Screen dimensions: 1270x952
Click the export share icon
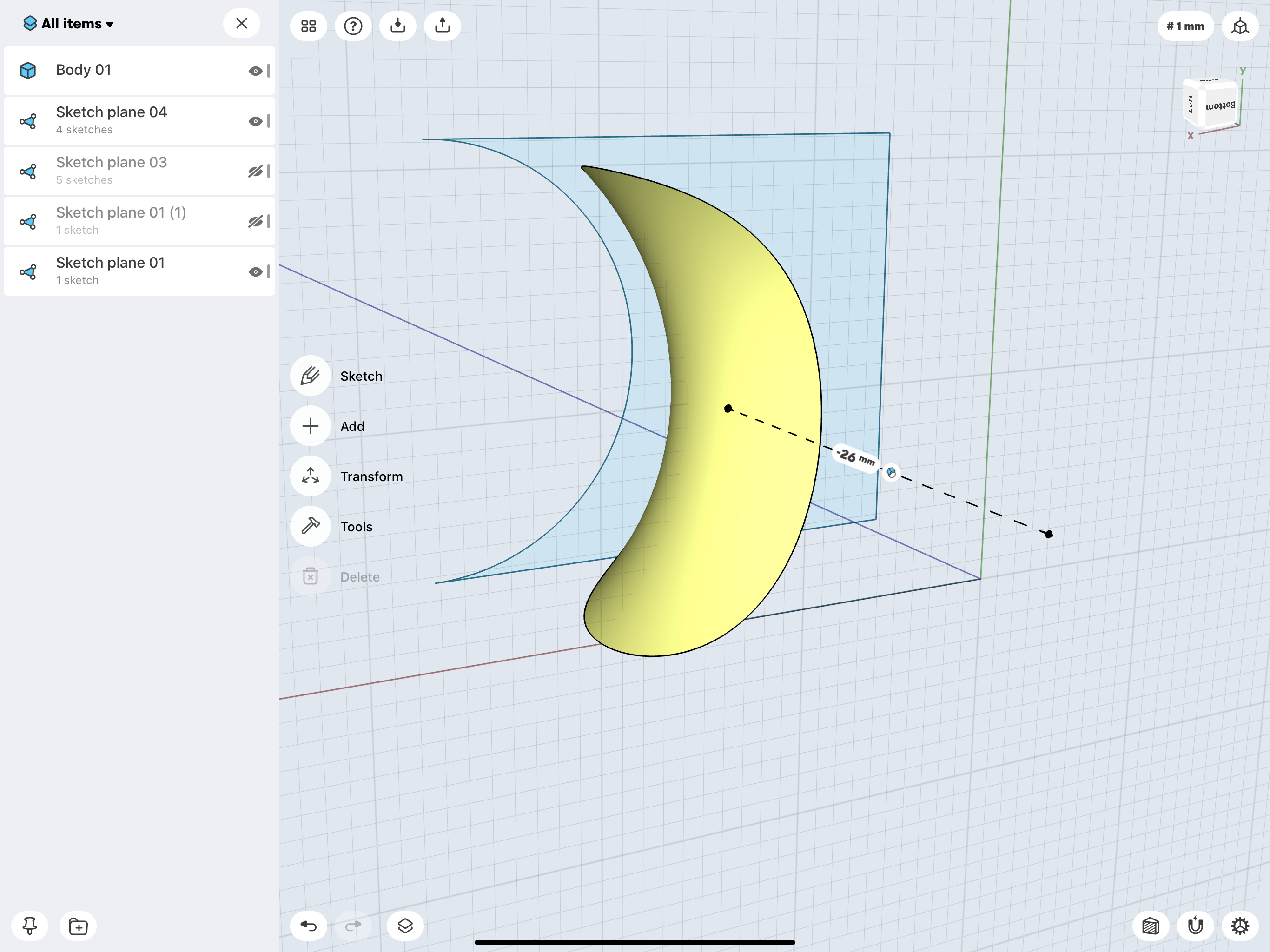(442, 26)
